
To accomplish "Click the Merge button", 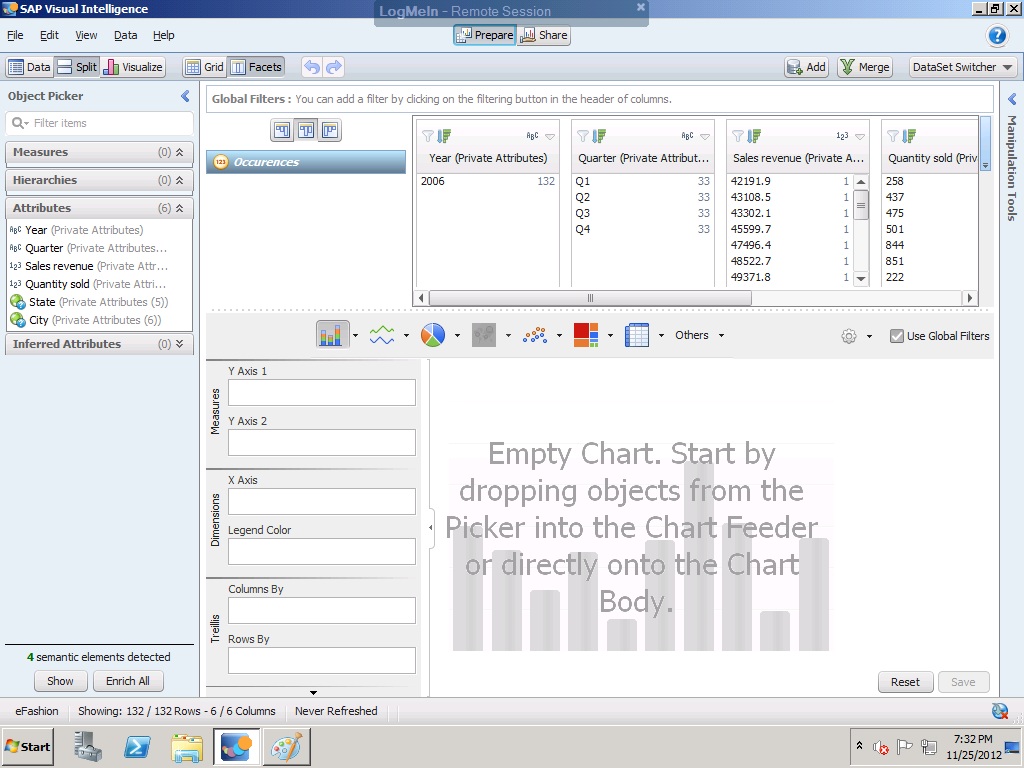I will point(865,67).
